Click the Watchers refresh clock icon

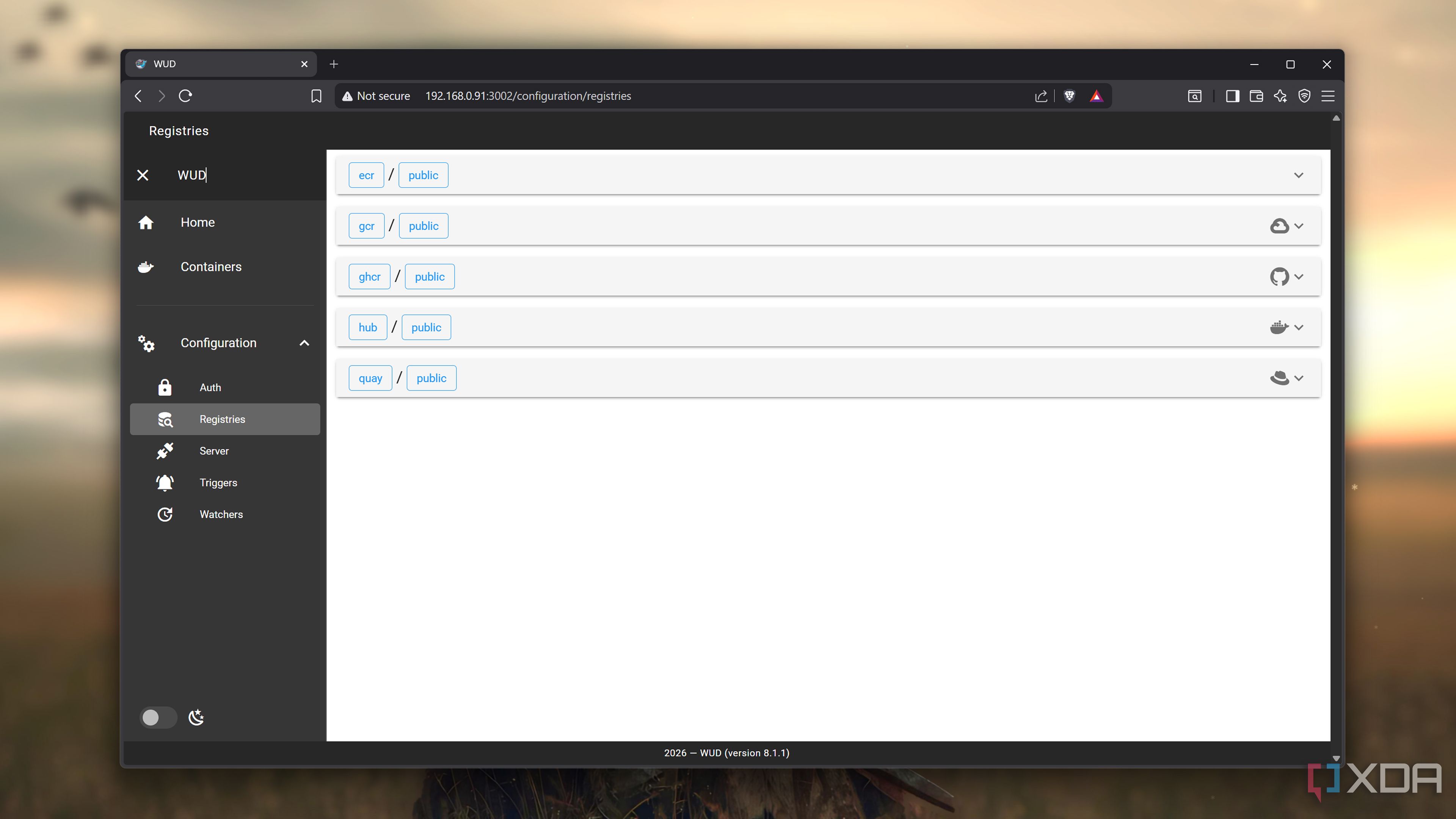click(x=165, y=515)
